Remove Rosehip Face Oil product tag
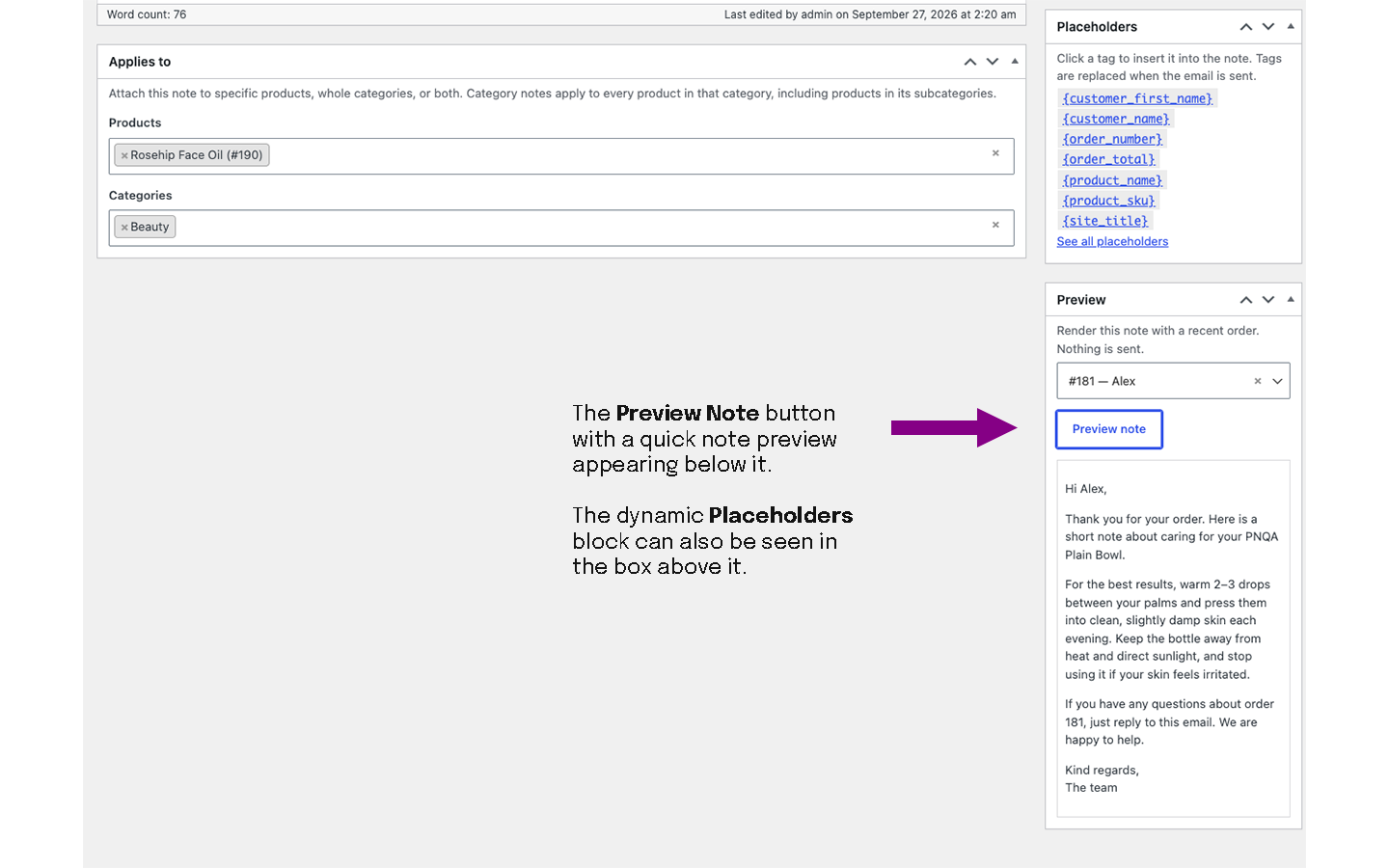Image resolution: width=1389 pixels, height=868 pixels. click(x=124, y=155)
